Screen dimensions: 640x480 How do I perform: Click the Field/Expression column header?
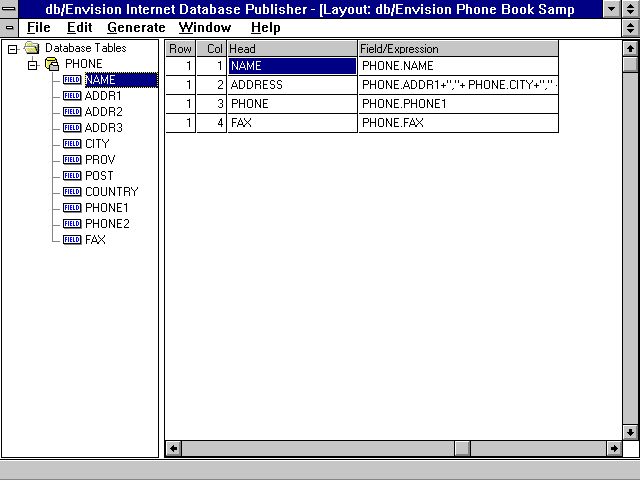pos(457,48)
